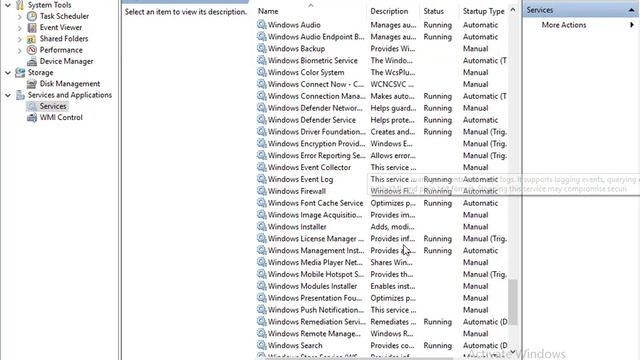Open Device Manager icon in tree

tap(32, 61)
